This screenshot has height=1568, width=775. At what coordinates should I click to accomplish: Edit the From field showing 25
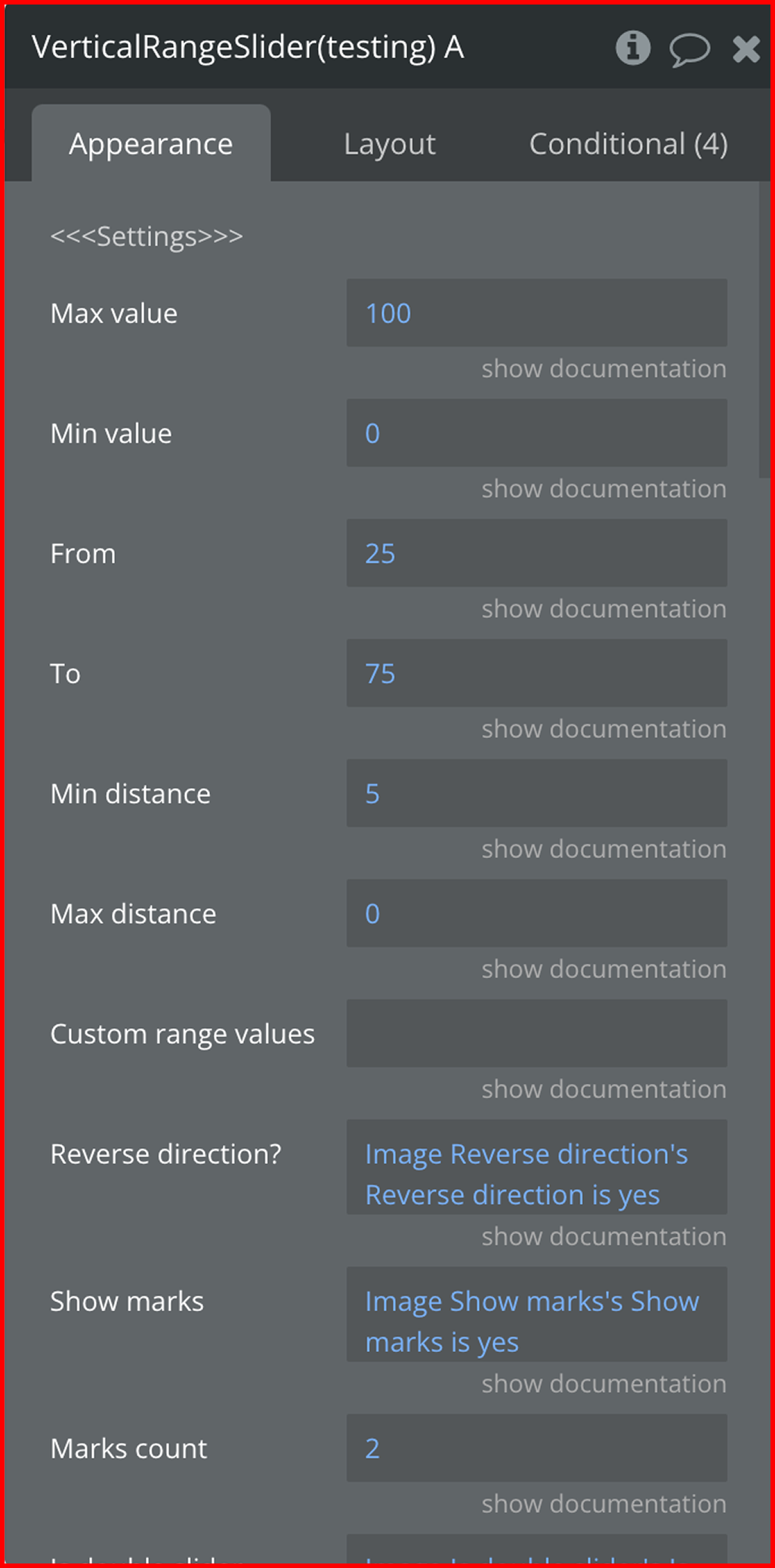pos(536,553)
